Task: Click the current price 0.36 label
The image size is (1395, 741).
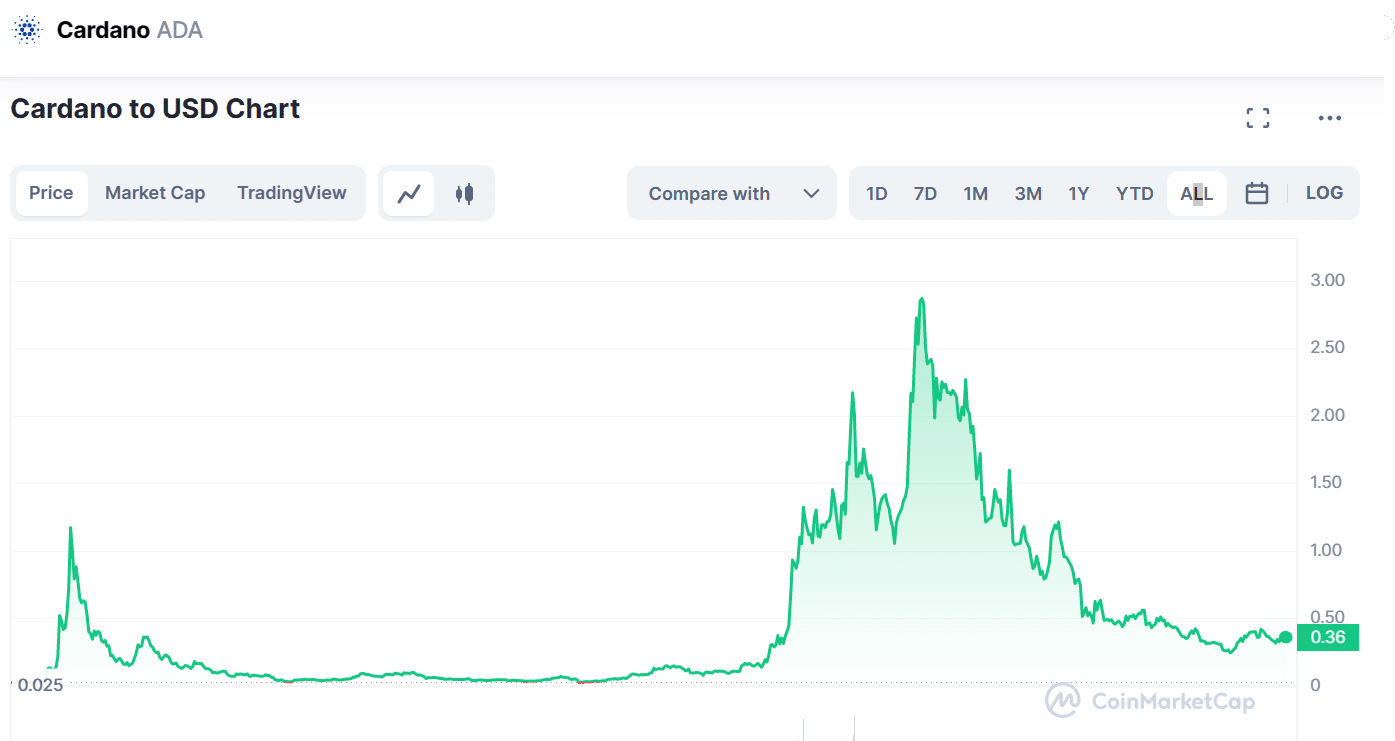Action: (x=1327, y=638)
